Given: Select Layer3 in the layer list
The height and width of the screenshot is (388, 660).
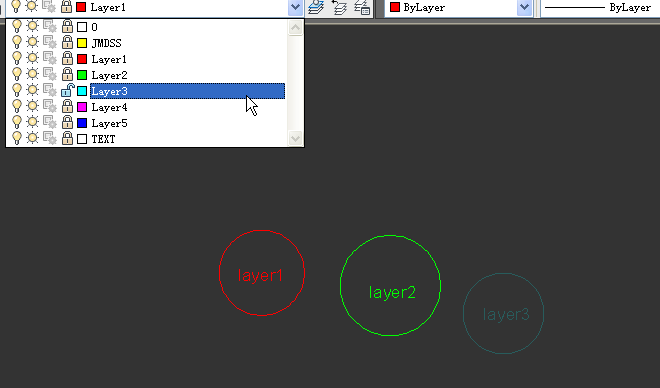Looking at the screenshot, I should tap(187, 91).
